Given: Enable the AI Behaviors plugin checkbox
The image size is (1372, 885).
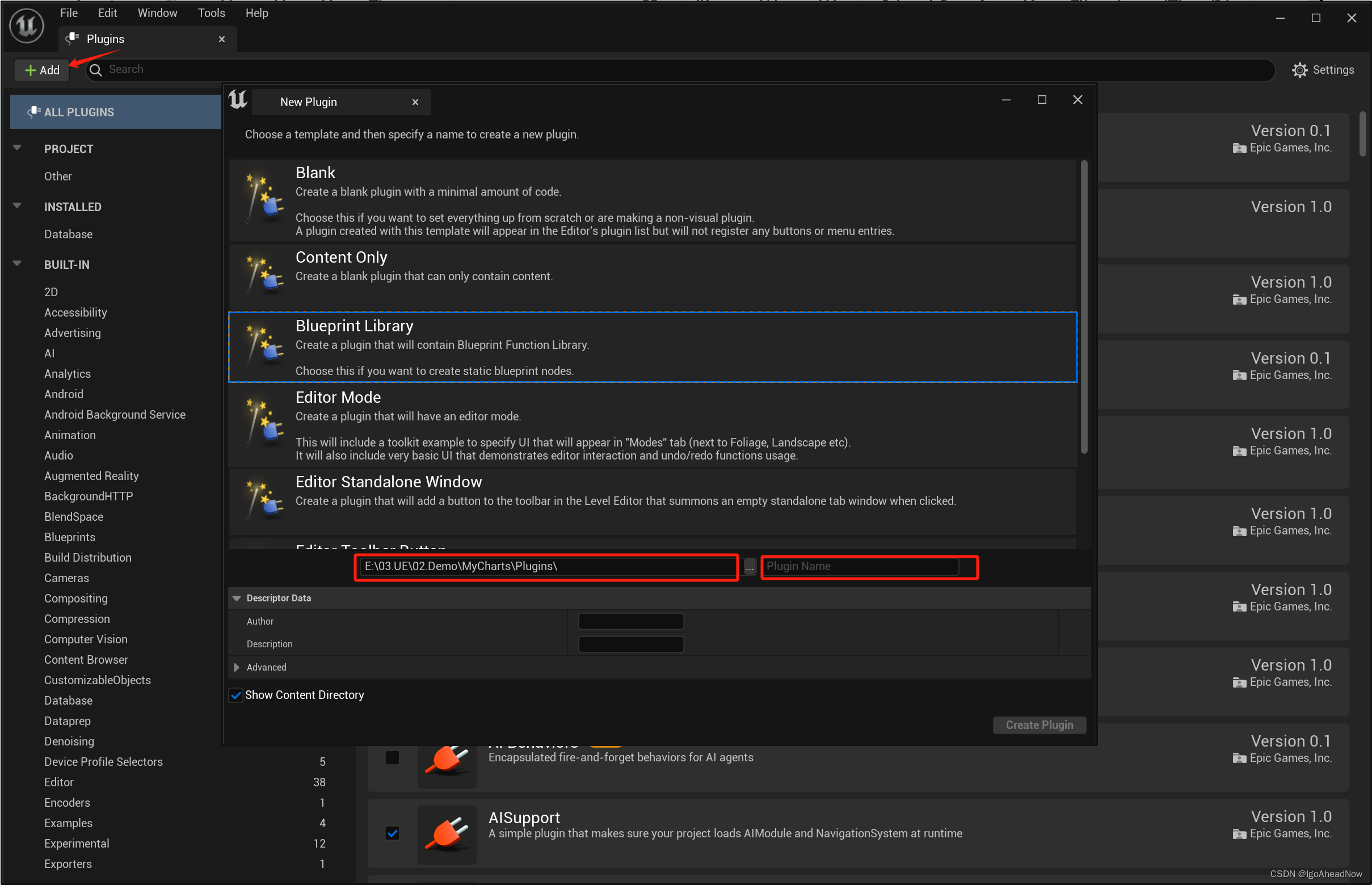Looking at the screenshot, I should click(x=392, y=757).
